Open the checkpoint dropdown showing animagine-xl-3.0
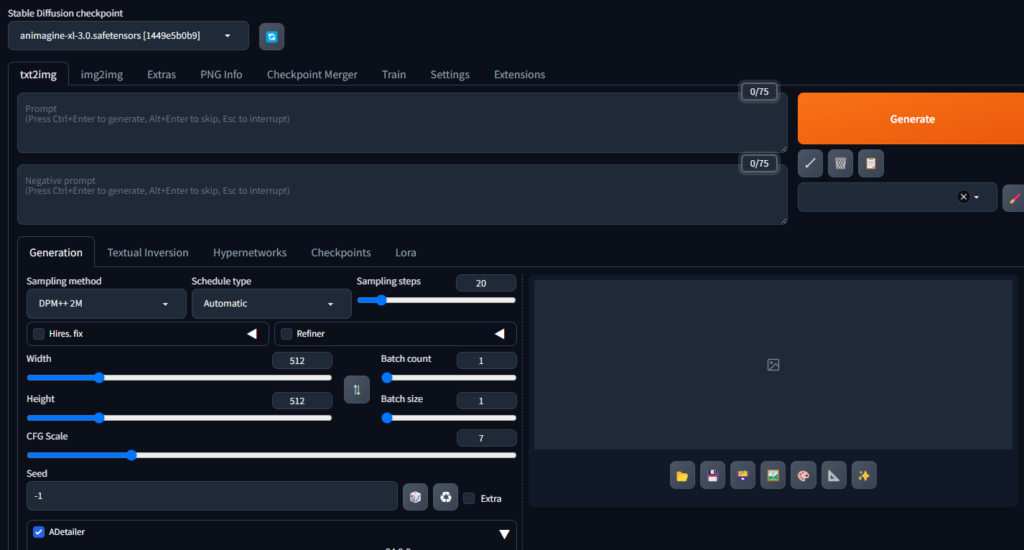Viewport: 1024px width, 550px height. pos(128,36)
